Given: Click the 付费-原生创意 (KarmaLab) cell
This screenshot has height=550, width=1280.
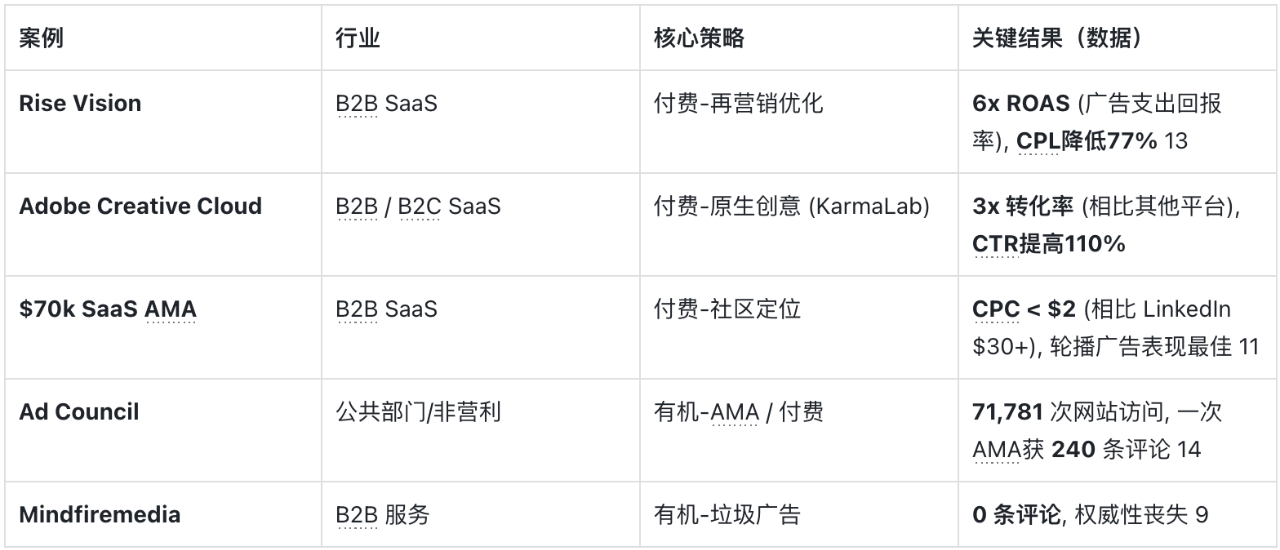Looking at the screenshot, I should click(x=791, y=206).
